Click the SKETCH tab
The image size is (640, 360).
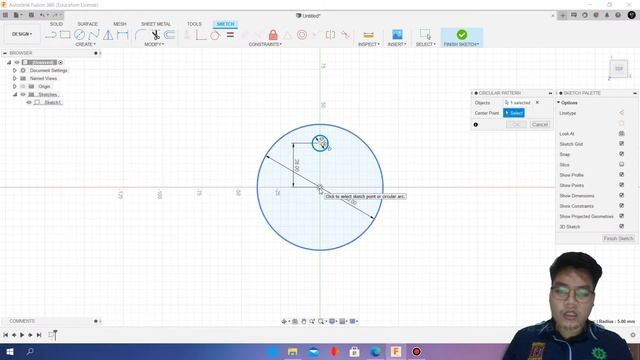[225, 24]
